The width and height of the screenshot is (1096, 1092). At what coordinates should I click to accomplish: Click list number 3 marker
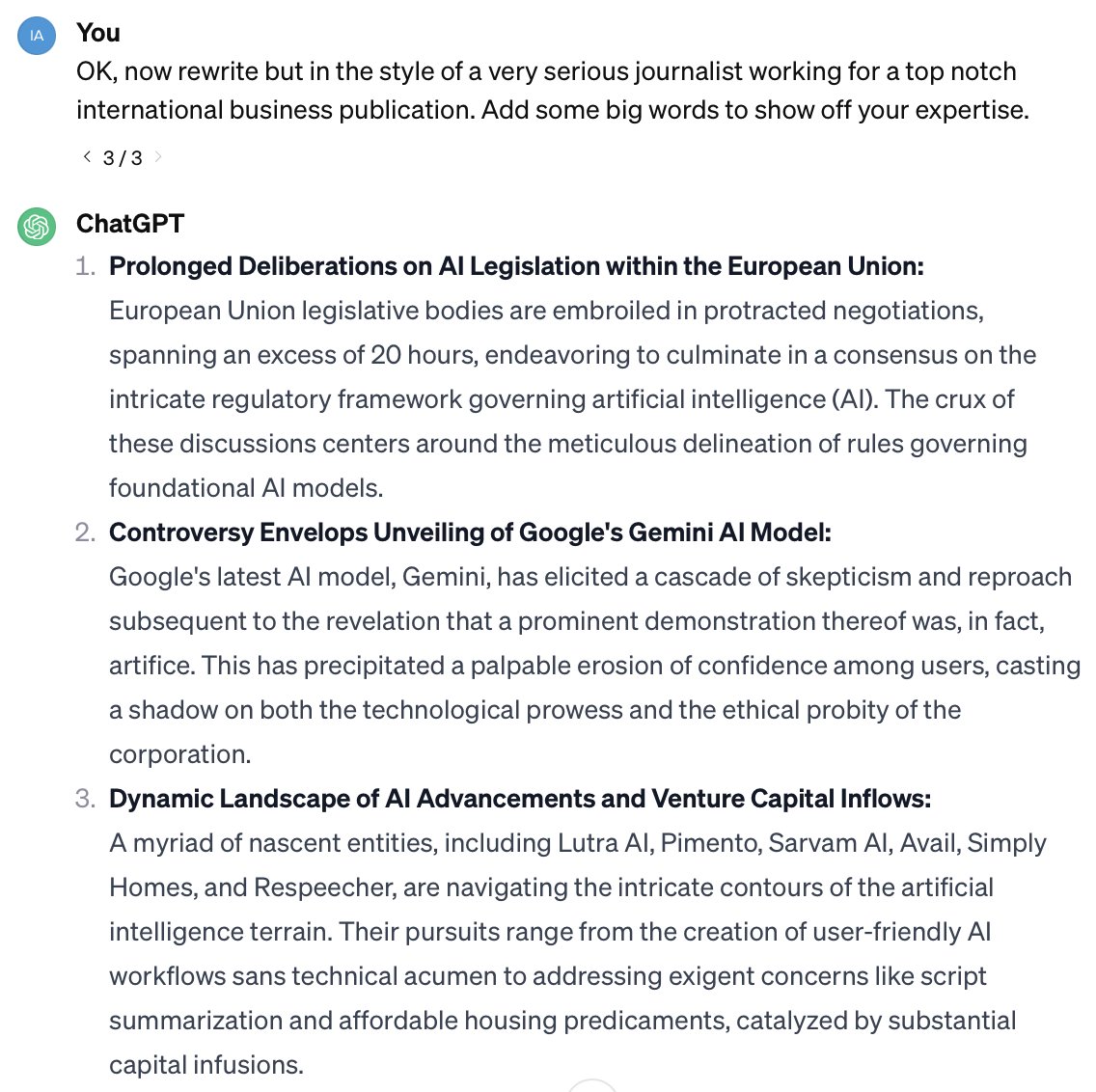pos(85,799)
